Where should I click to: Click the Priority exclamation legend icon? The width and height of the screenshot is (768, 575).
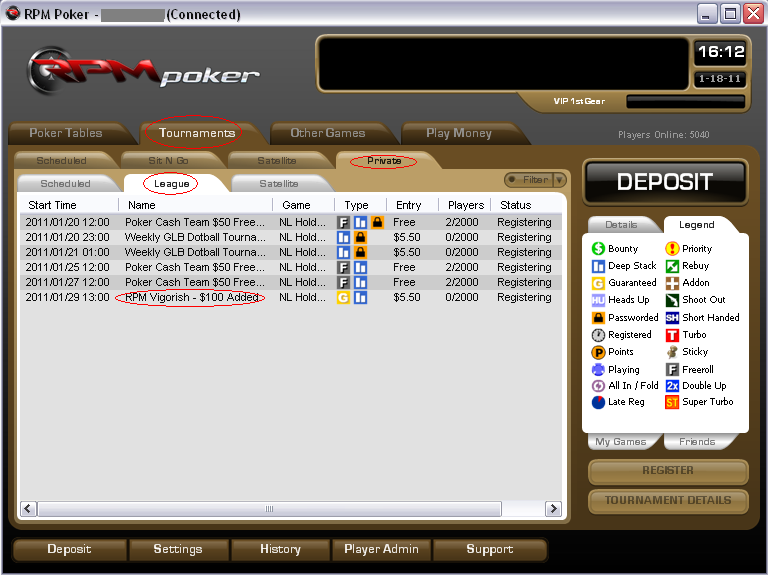[x=672, y=249]
